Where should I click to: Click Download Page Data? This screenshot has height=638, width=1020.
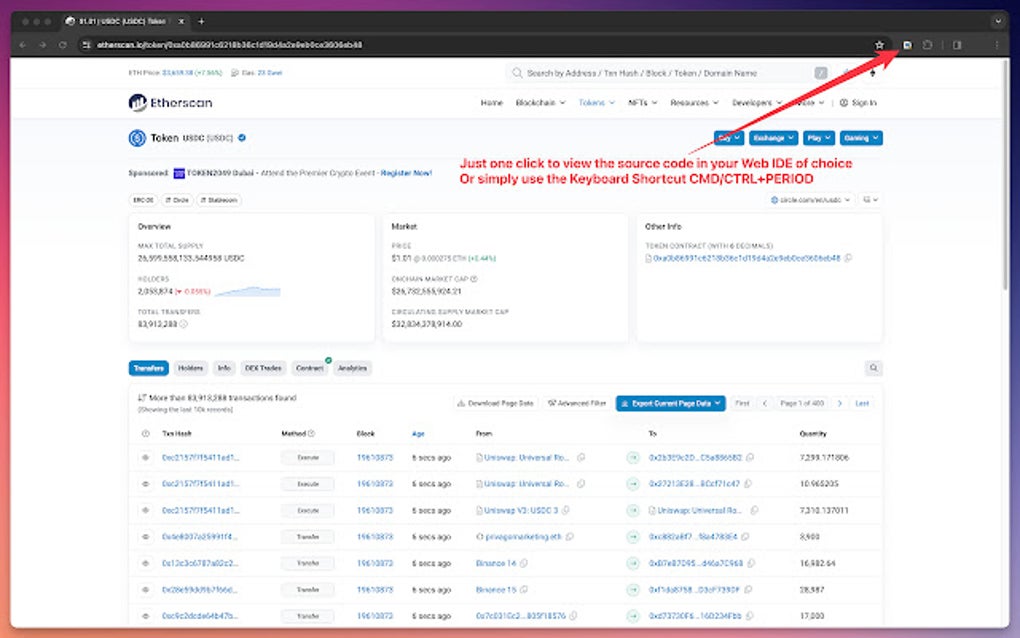pyautogui.click(x=498, y=403)
